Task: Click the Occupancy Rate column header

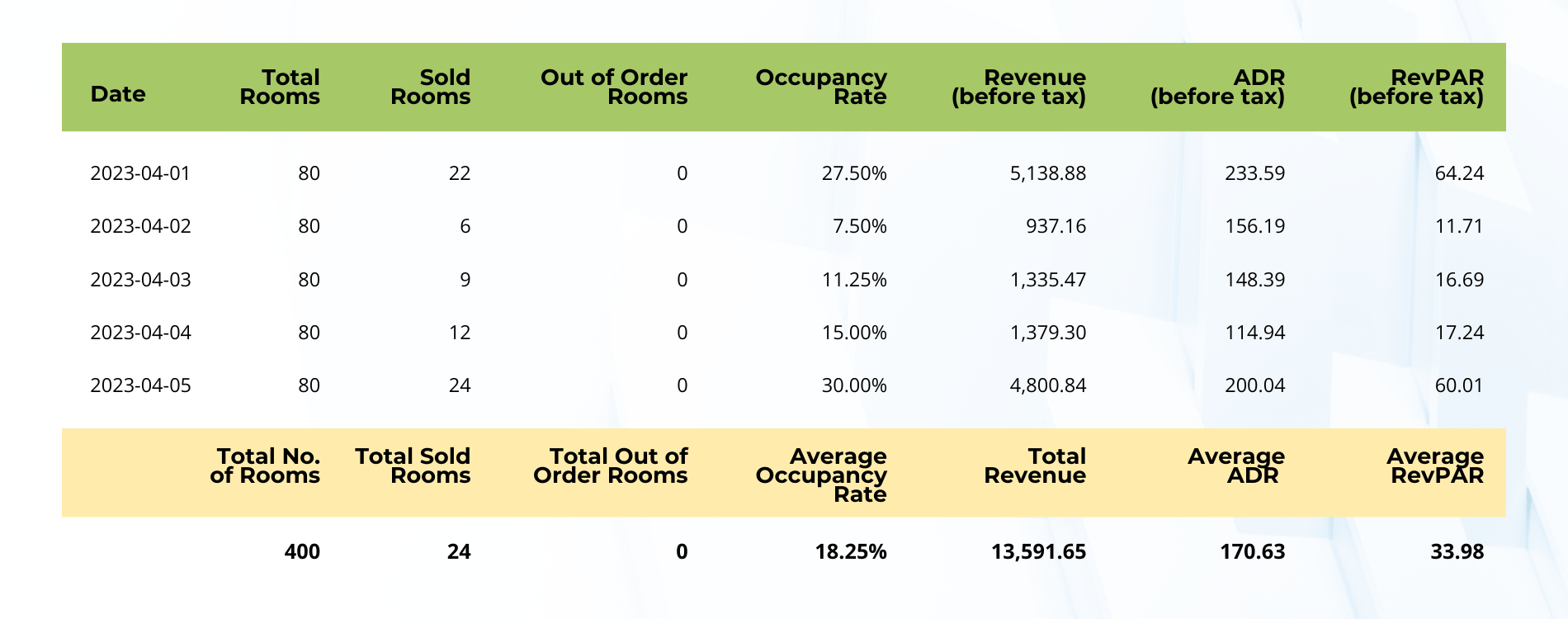Action: [x=820, y=87]
